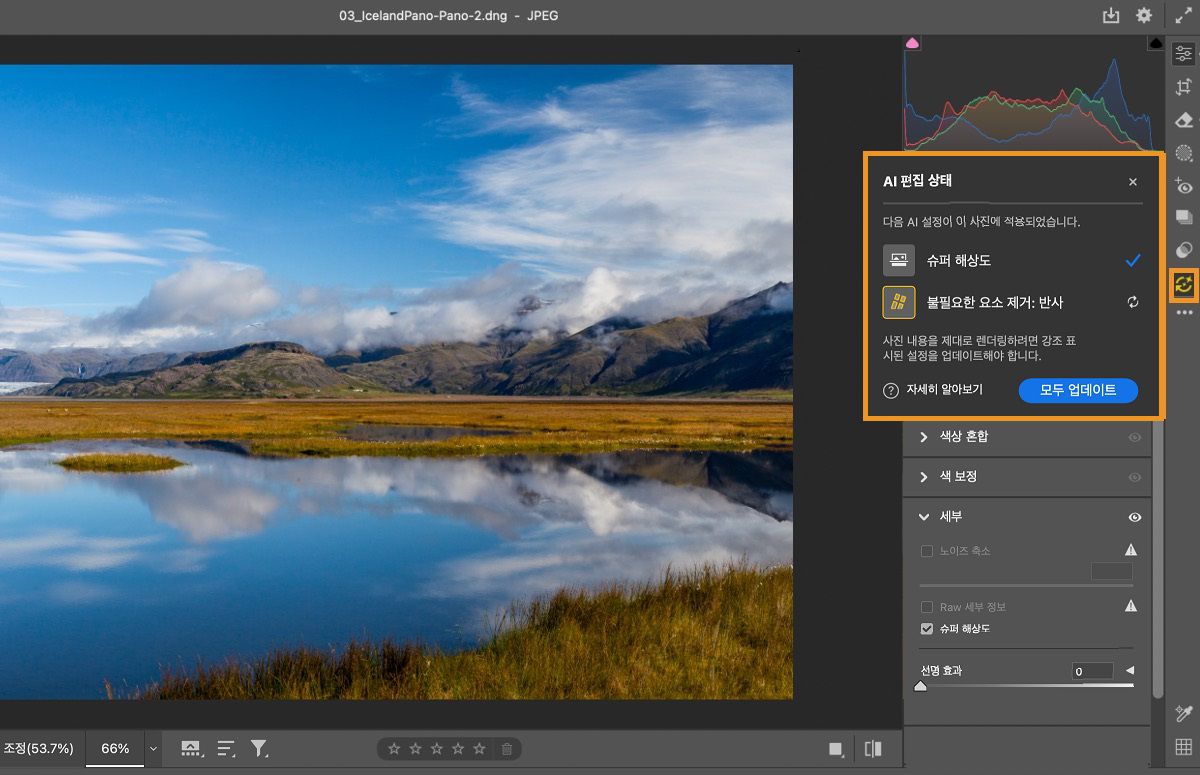
Task: Click the 슈퍼 해상도 blue checkmark
Action: (1133, 260)
